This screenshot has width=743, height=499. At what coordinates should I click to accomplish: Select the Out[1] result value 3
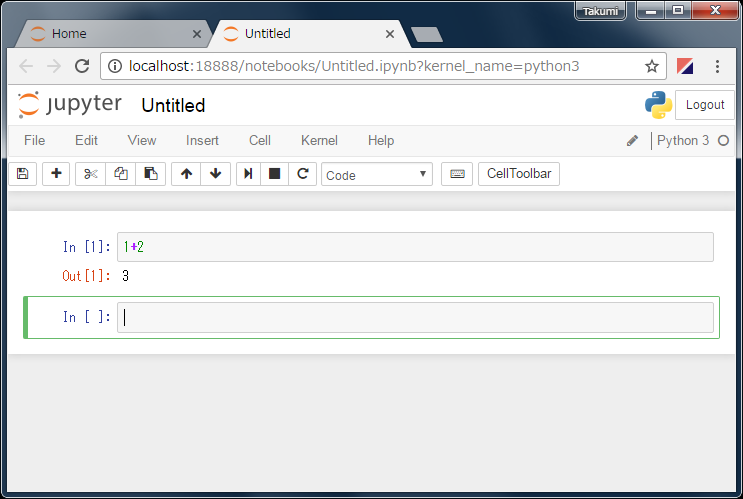click(126, 276)
